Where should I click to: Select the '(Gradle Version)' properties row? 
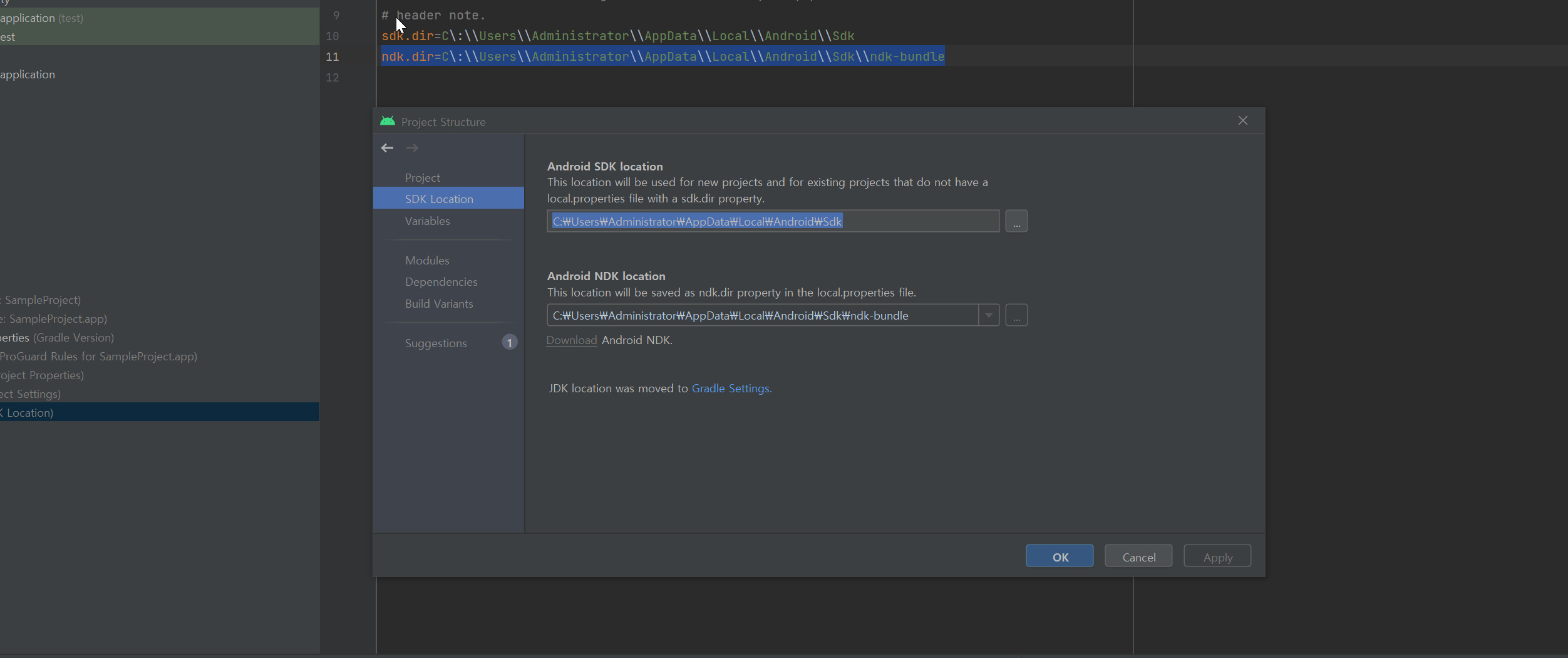pos(160,337)
